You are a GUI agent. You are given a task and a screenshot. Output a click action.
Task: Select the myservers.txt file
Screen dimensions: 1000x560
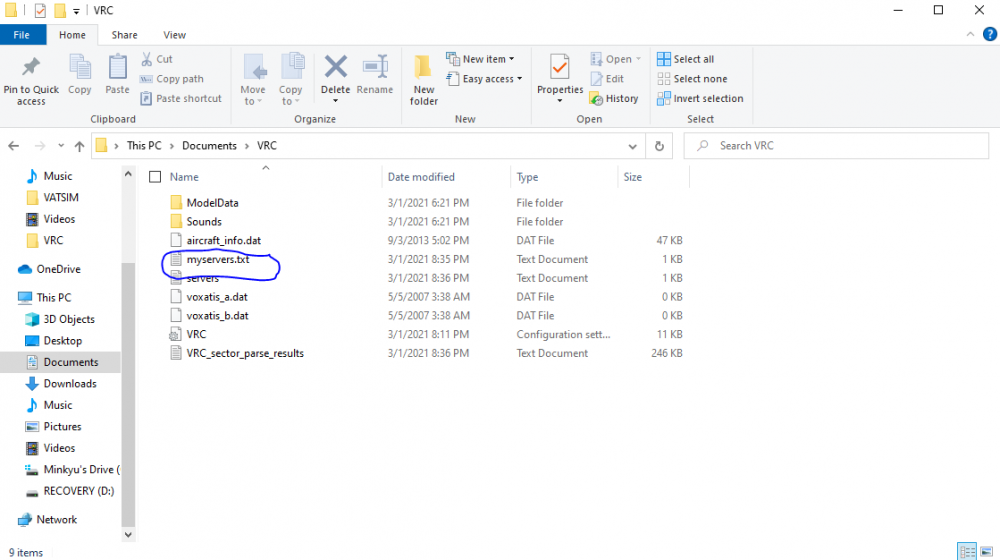pos(218,260)
